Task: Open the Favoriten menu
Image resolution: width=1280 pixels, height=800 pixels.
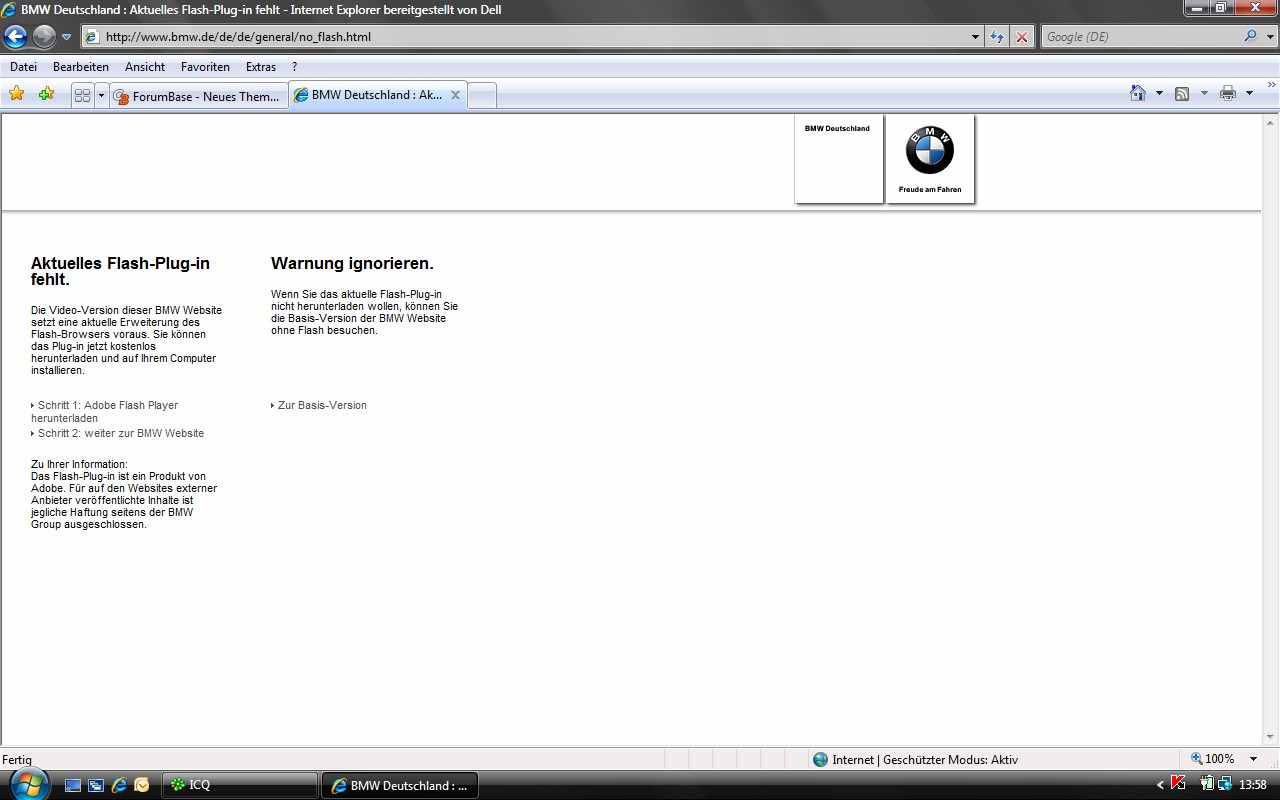Action: pyautogui.click(x=205, y=67)
